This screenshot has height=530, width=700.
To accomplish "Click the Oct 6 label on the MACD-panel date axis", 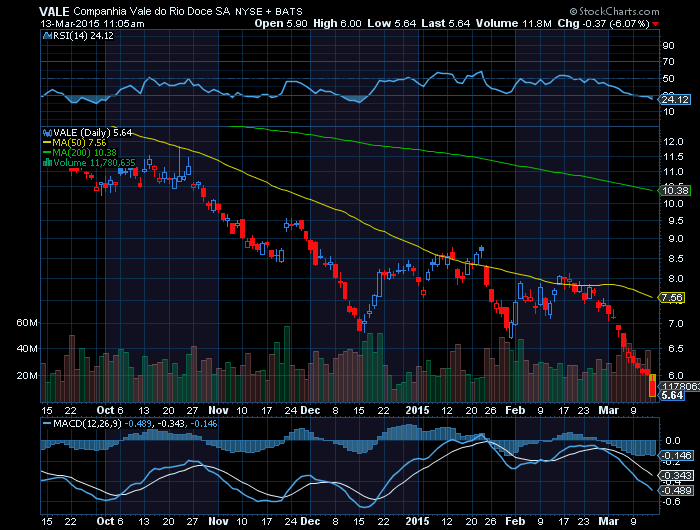I will pos(110,521).
